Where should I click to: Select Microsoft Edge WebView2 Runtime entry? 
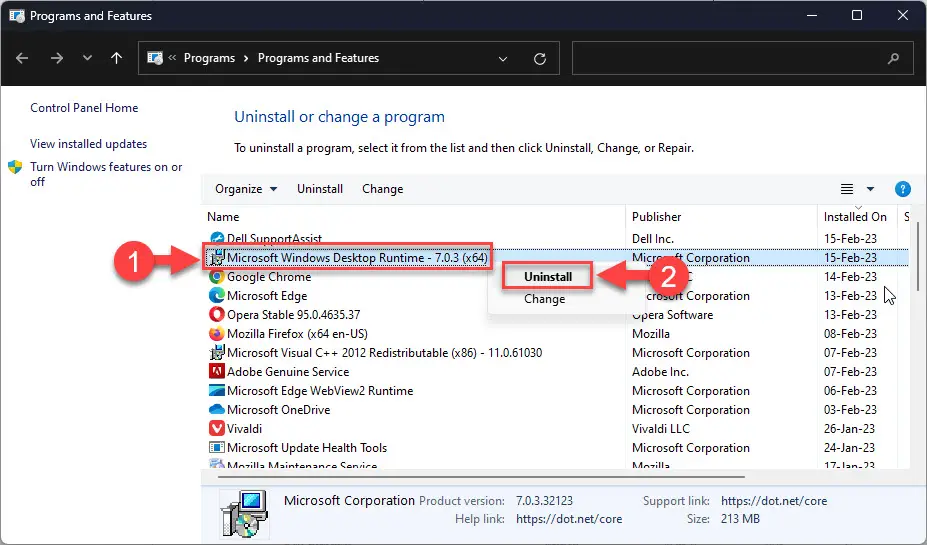point(320,391)
